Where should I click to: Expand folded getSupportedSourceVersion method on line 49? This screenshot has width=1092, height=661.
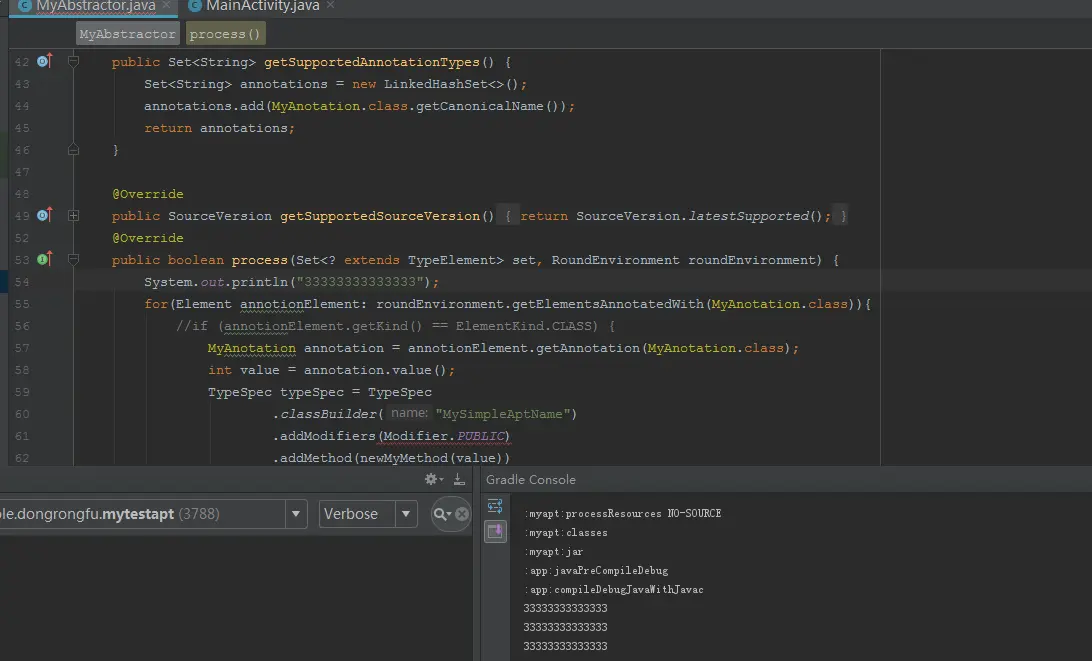(73, 216)
